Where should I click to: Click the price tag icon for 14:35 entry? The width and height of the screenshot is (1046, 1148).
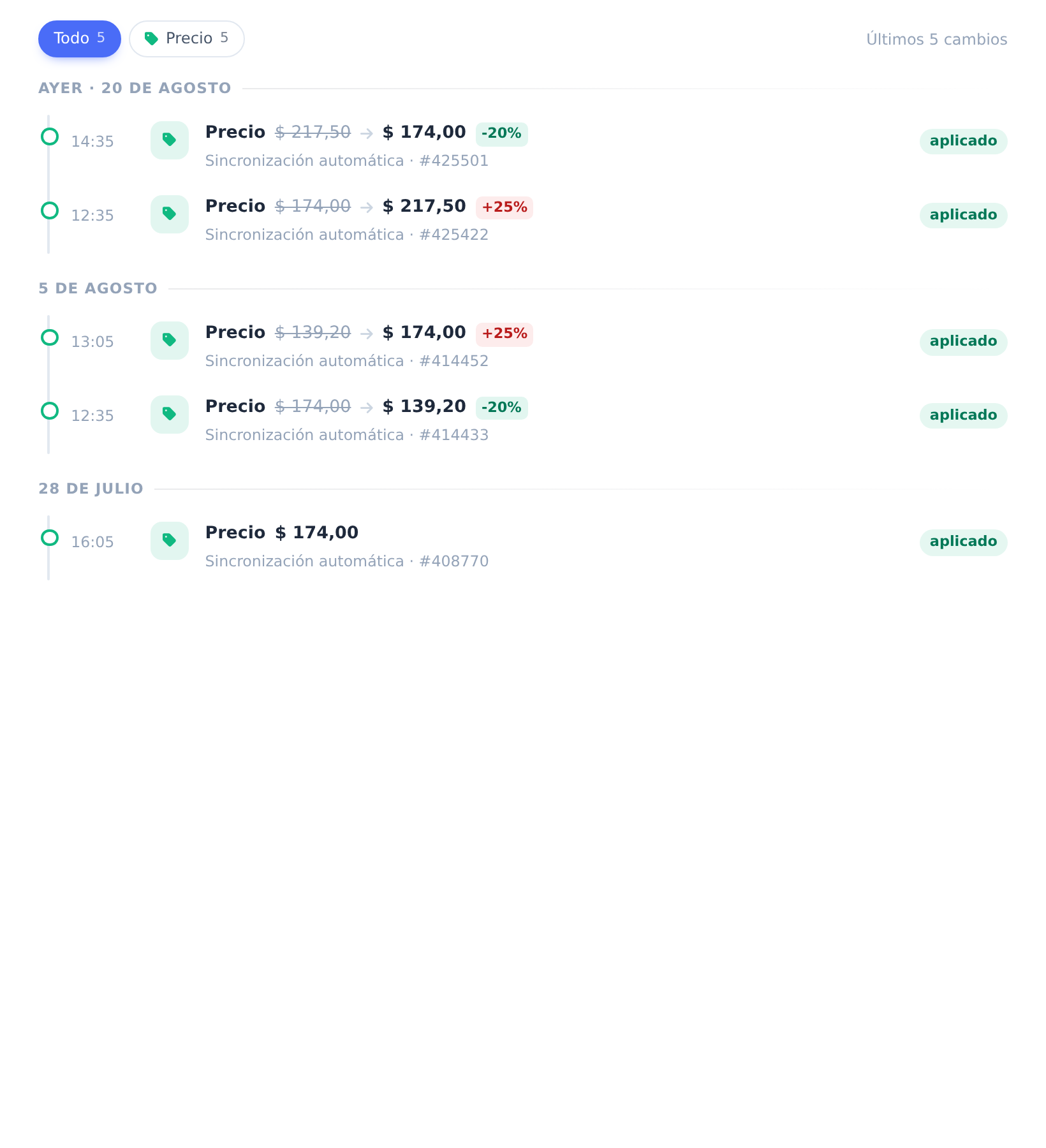(x=170, y=140)
